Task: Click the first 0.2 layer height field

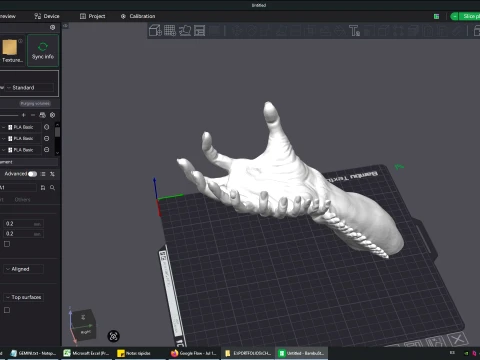Action: (23, 224)
